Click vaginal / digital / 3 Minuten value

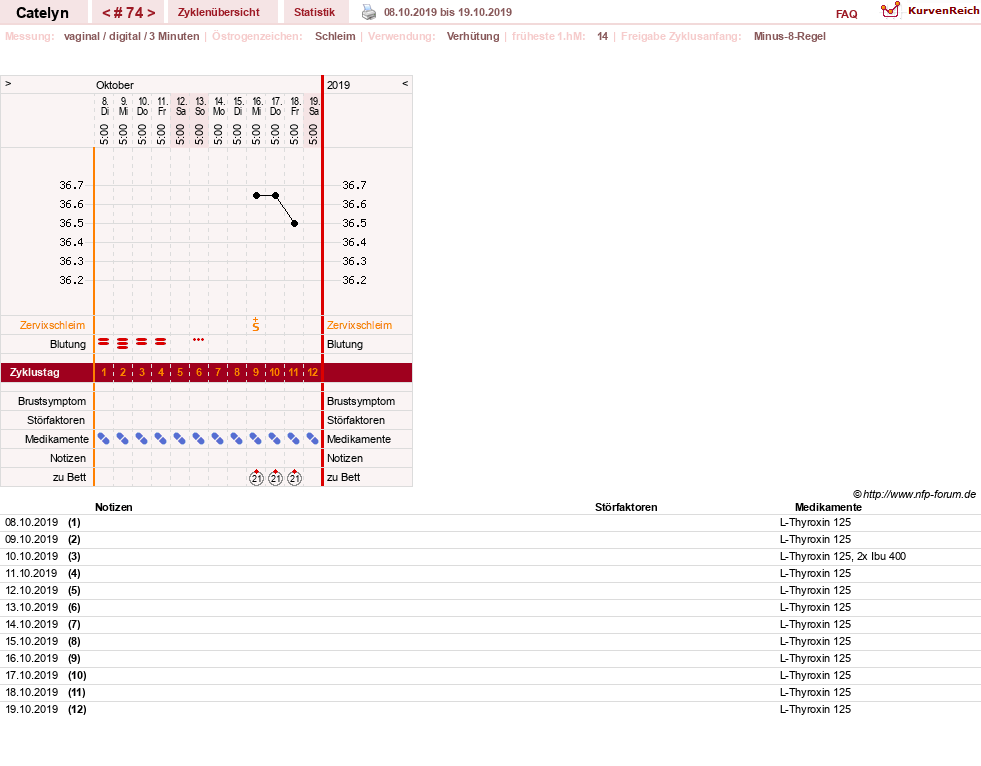coord(131,36)
